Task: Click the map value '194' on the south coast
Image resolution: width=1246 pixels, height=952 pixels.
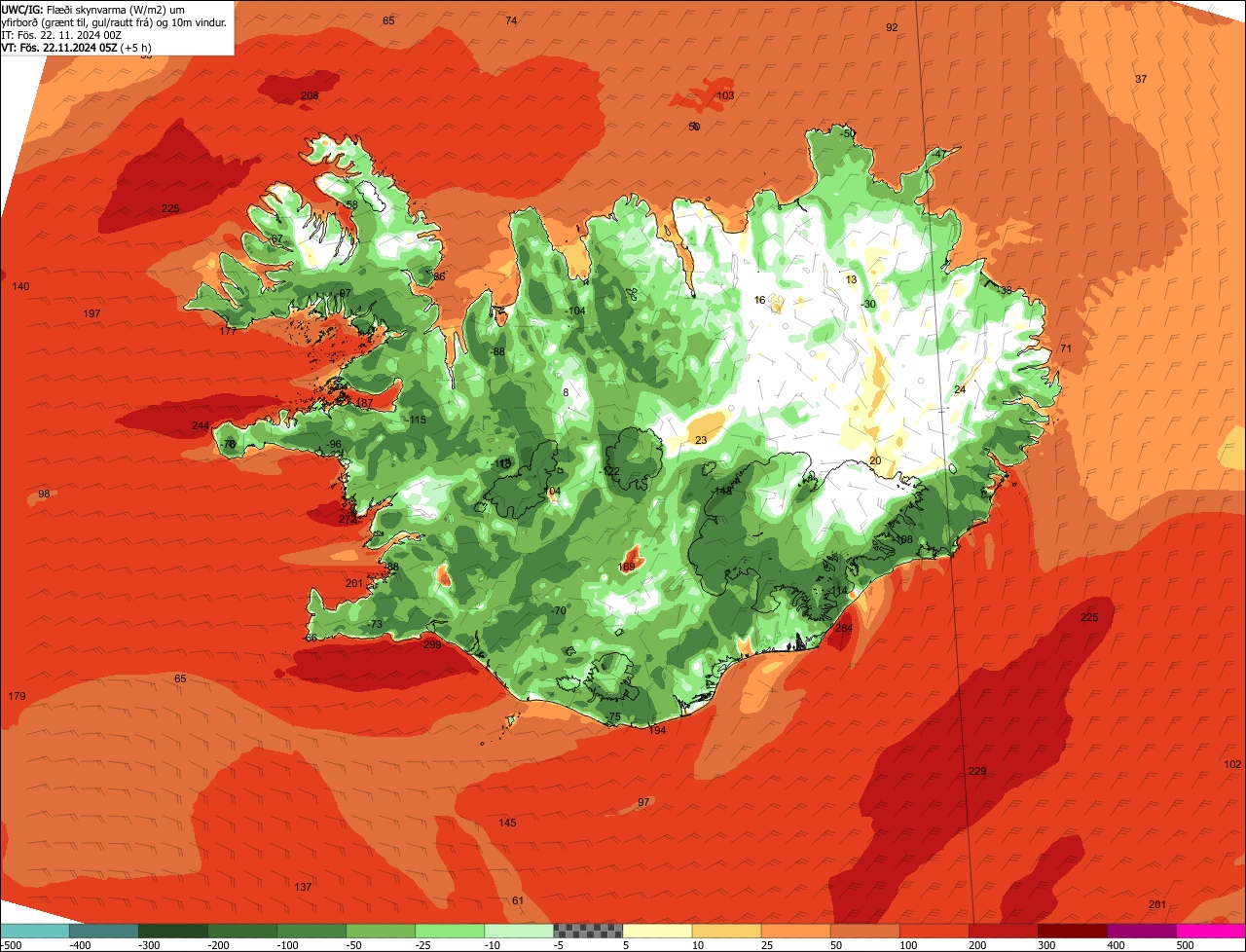Action: point(657,730)
